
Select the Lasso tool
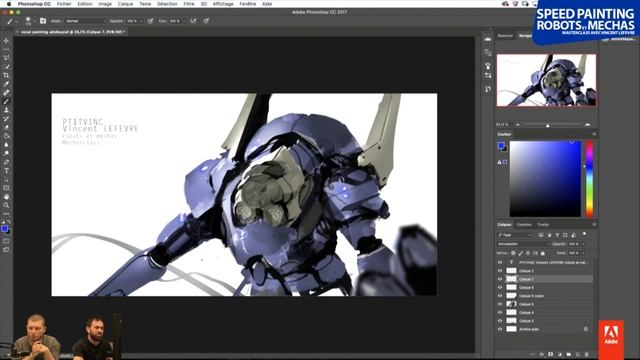pos(6,58)
